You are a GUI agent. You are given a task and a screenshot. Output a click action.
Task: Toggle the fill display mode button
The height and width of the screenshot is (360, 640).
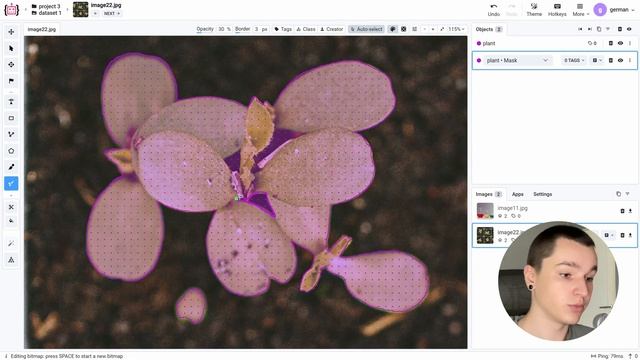393,29
